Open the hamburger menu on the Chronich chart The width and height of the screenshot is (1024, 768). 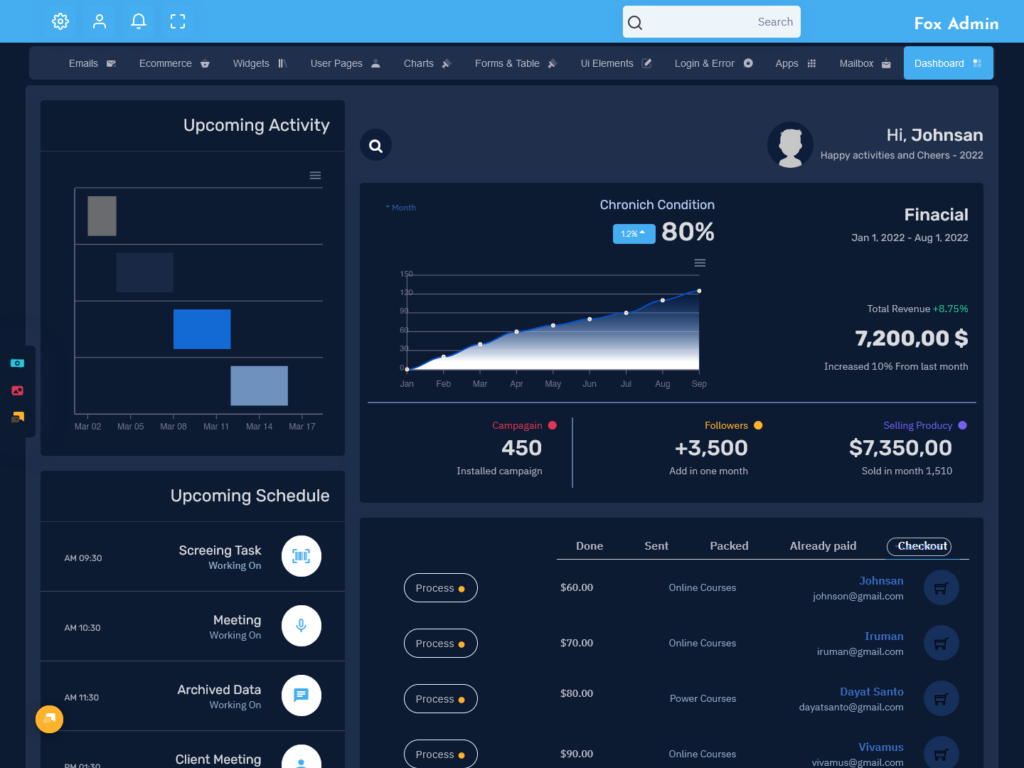point(700,262)
